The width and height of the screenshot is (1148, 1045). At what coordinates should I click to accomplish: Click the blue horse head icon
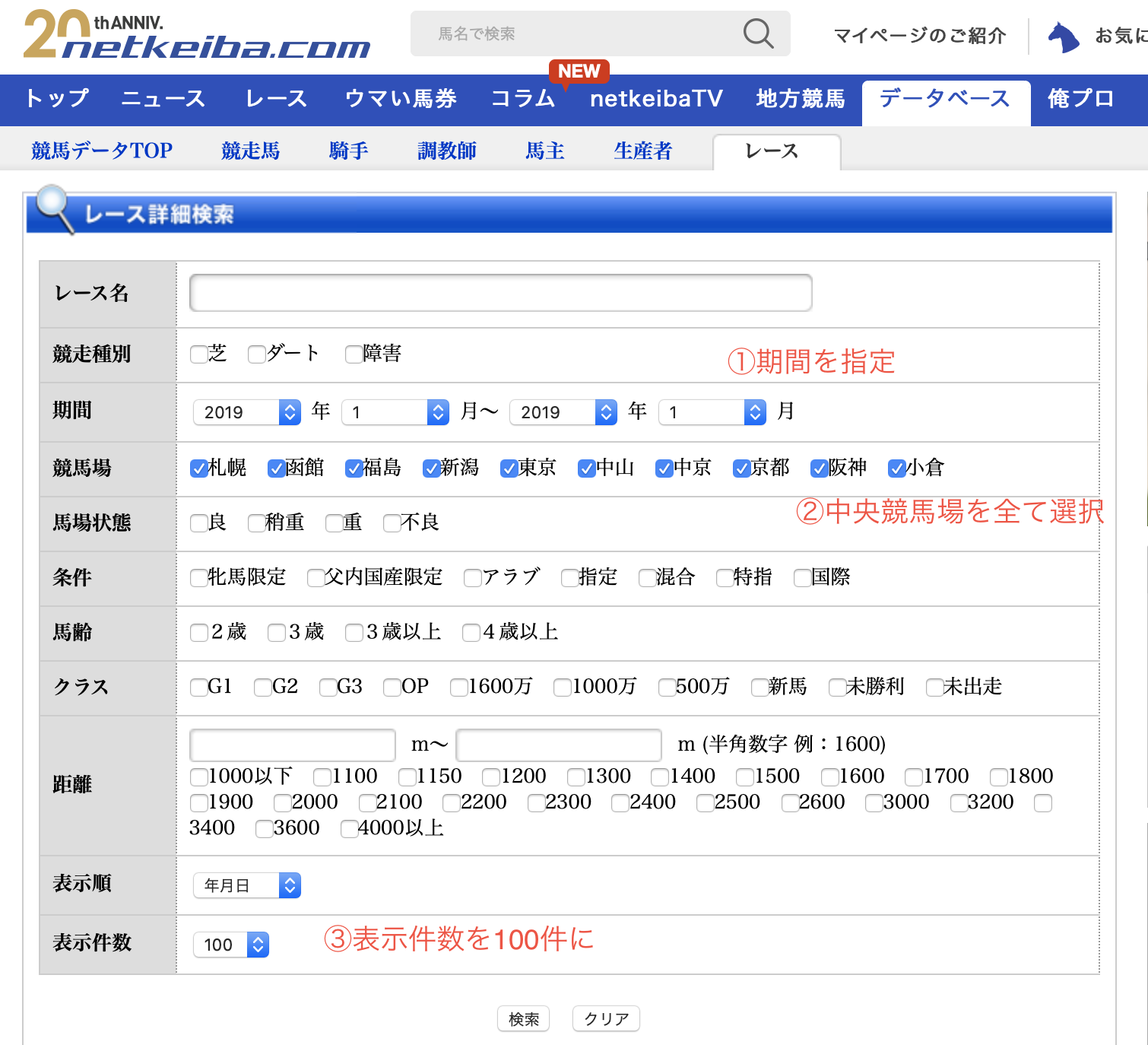pyautogui.click(x=1064, y=37)
